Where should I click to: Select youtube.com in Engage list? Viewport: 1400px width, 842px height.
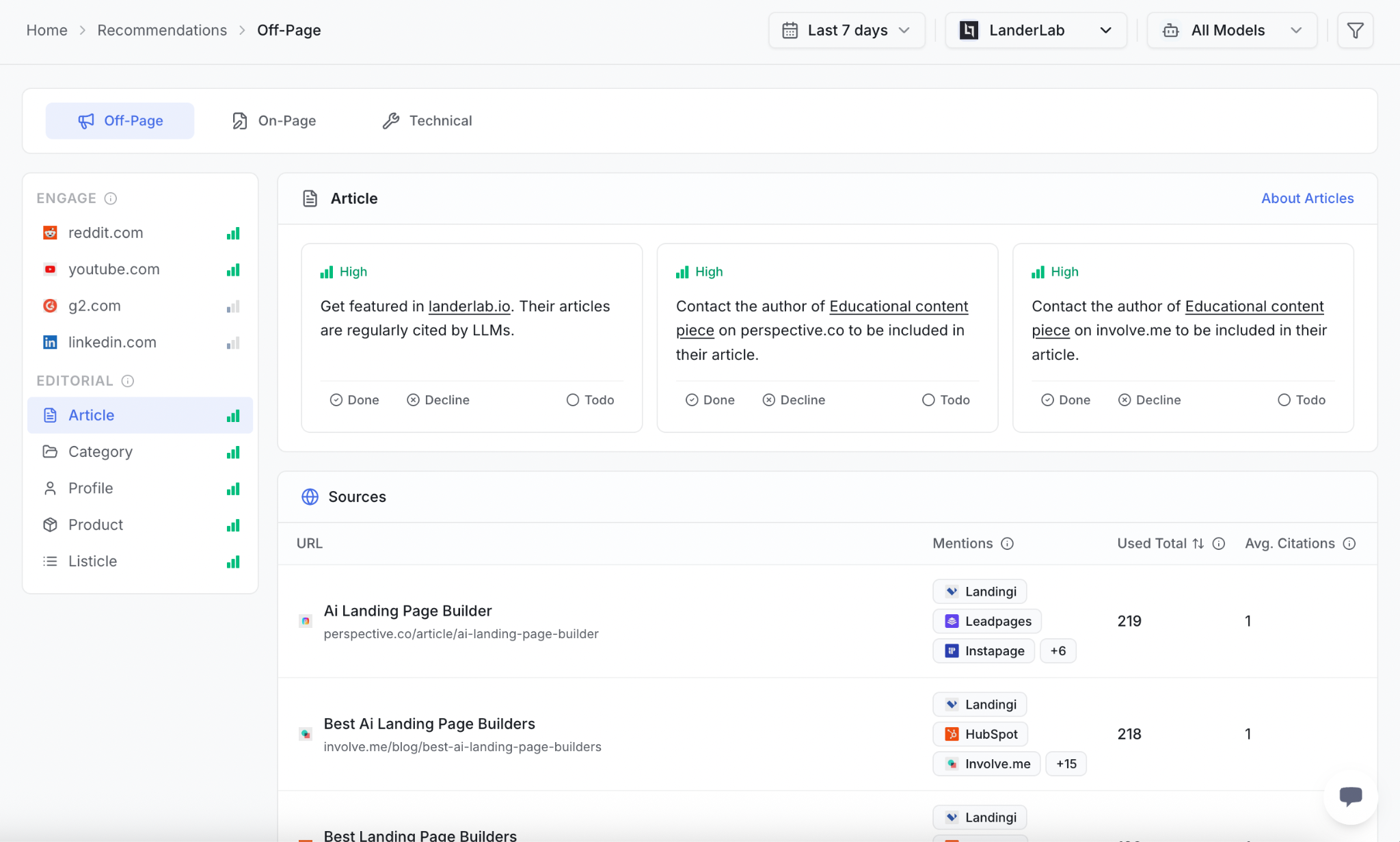pos(140,269)
